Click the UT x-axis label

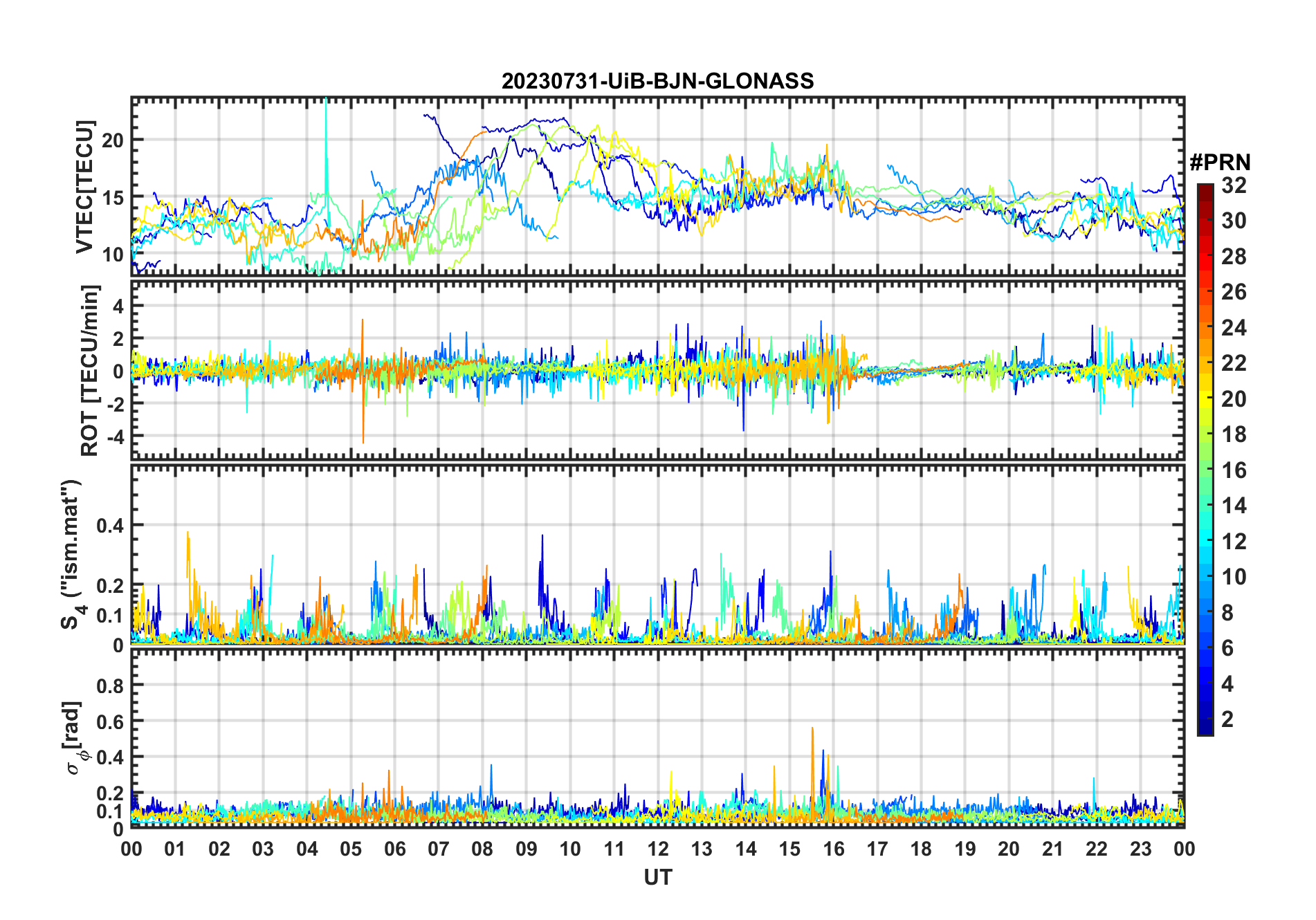click(657, 877)
